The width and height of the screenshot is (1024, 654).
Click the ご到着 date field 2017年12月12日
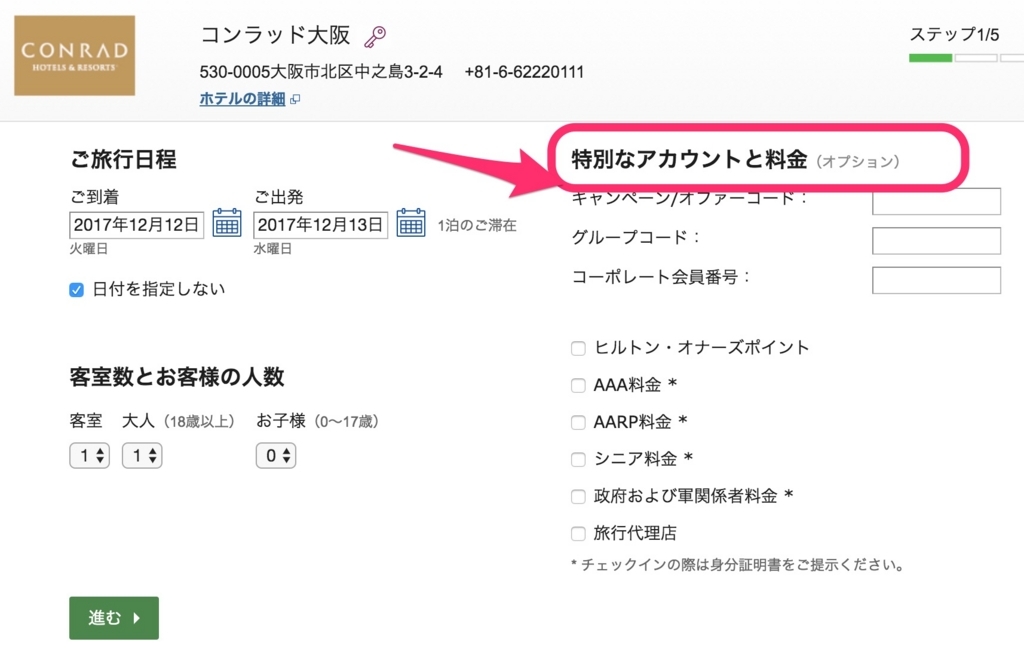(x=136, y=225)
